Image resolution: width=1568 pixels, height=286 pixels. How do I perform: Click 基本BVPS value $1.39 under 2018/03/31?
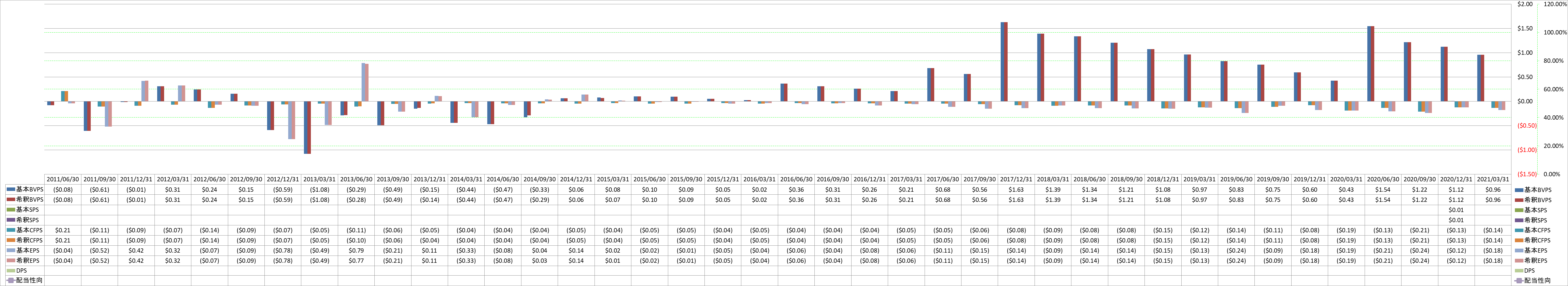[x=1053, y=189]
